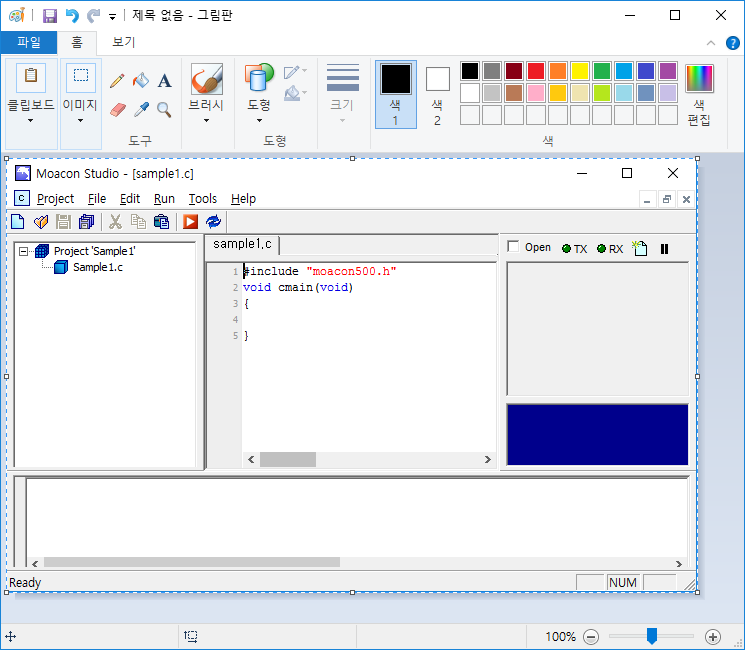Image resolution: width=745 pixels, height=650 pixels.
Task: Activate the 색 1 (Color 1) selector
Action: pos(395,94)
